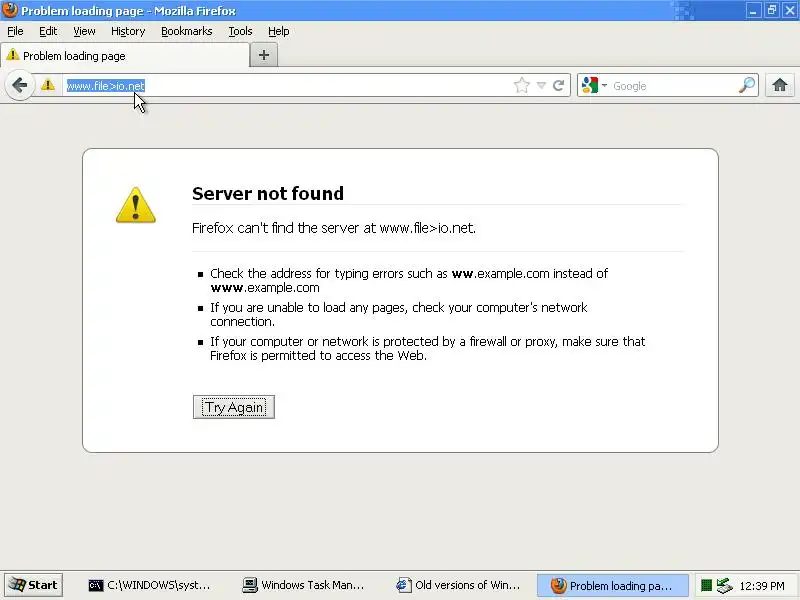Click the magnifying glass search icon
Screen dimensions: 800x600
point(747,85)
